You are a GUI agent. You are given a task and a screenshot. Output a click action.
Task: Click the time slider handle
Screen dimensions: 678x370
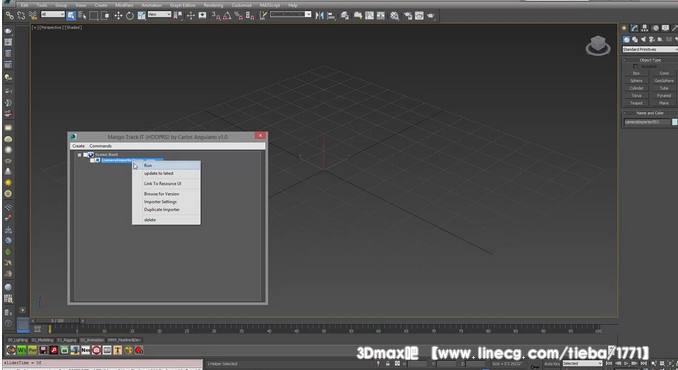[58, 321]
